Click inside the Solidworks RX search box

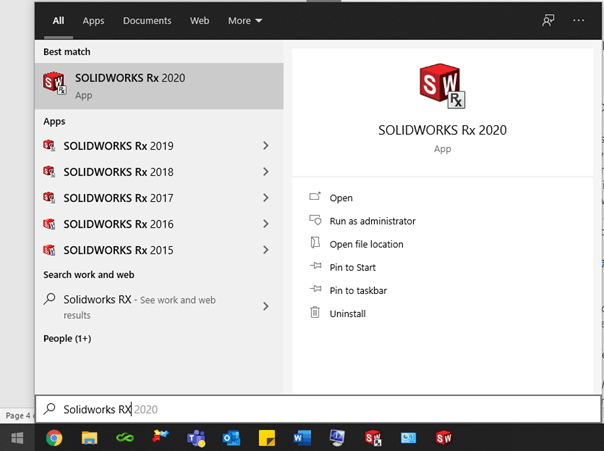pyautogui.click(x=318, y=409)
